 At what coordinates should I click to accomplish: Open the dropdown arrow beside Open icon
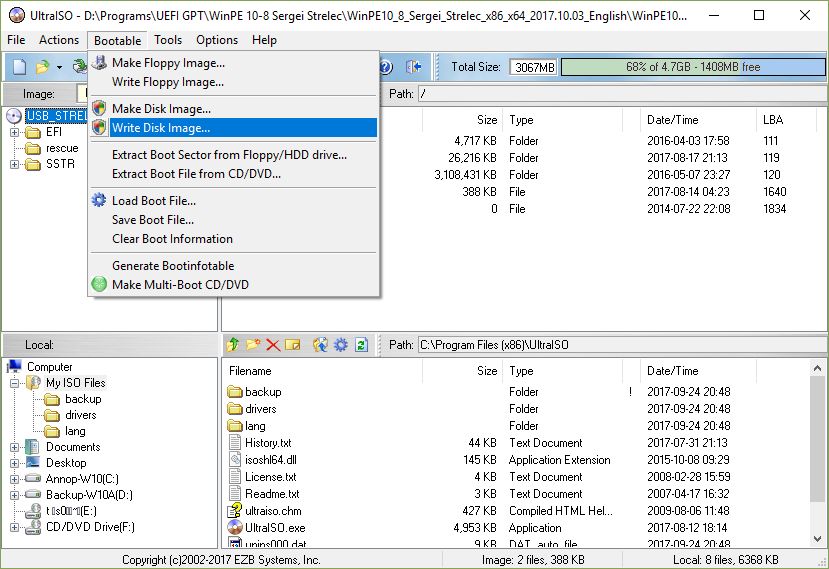click(x=59, y=67)
